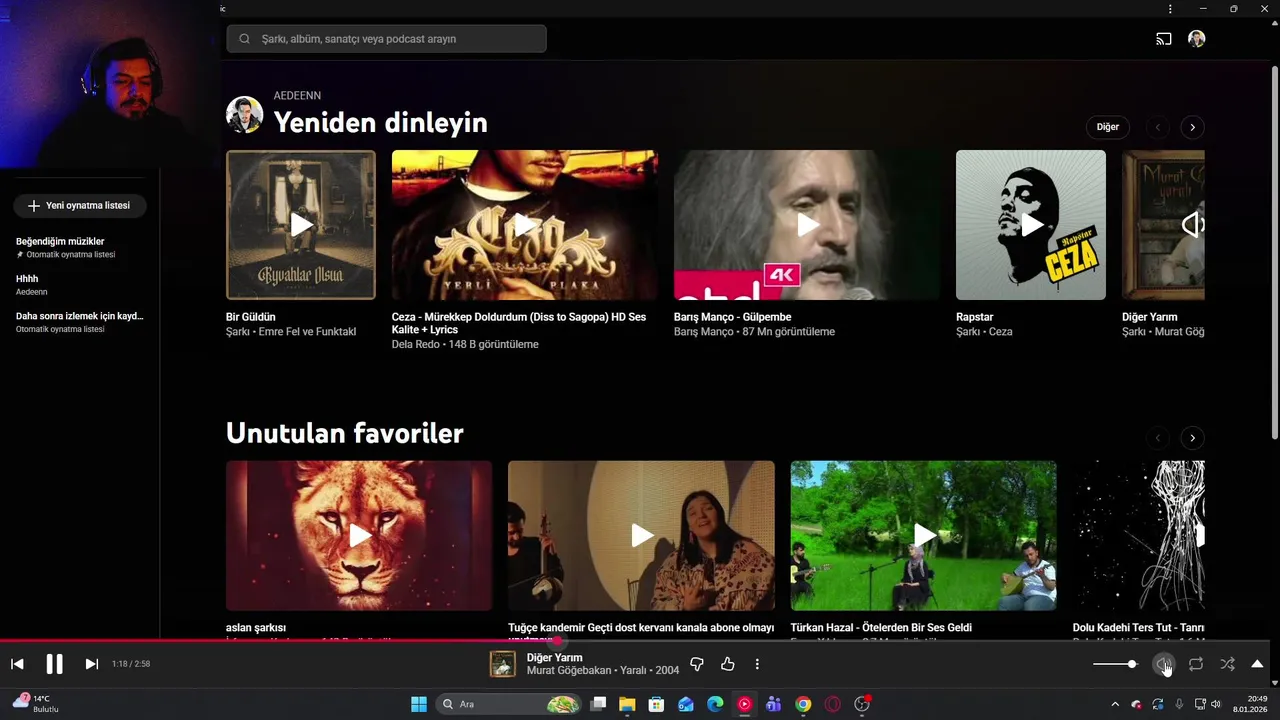Show hidden system tray icons
The height and width of the screenshot is (720, 1280).
(x=1116, y=704)
